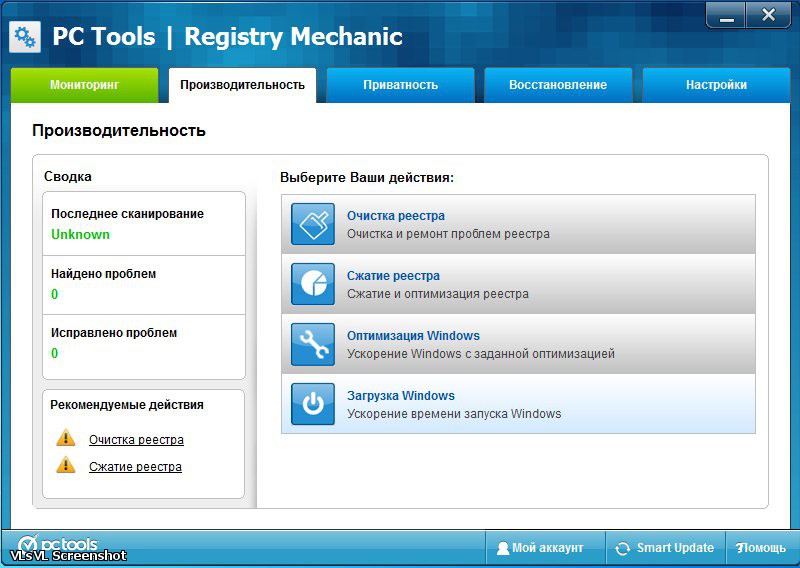
Task: Open Помощь help button
Action: click(x=761, y=548)
